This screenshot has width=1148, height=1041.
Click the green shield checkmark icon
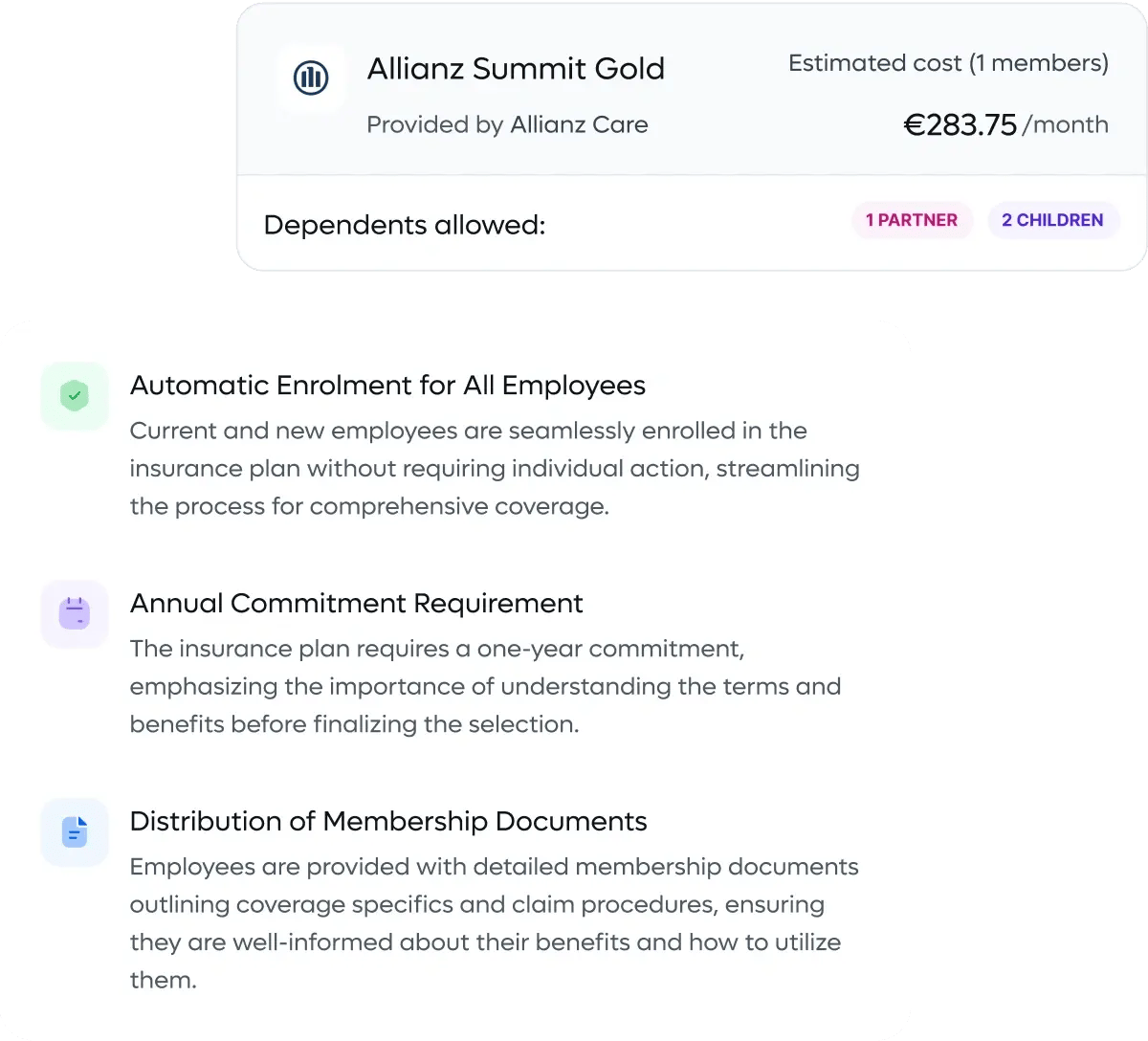tap(75, 395)
